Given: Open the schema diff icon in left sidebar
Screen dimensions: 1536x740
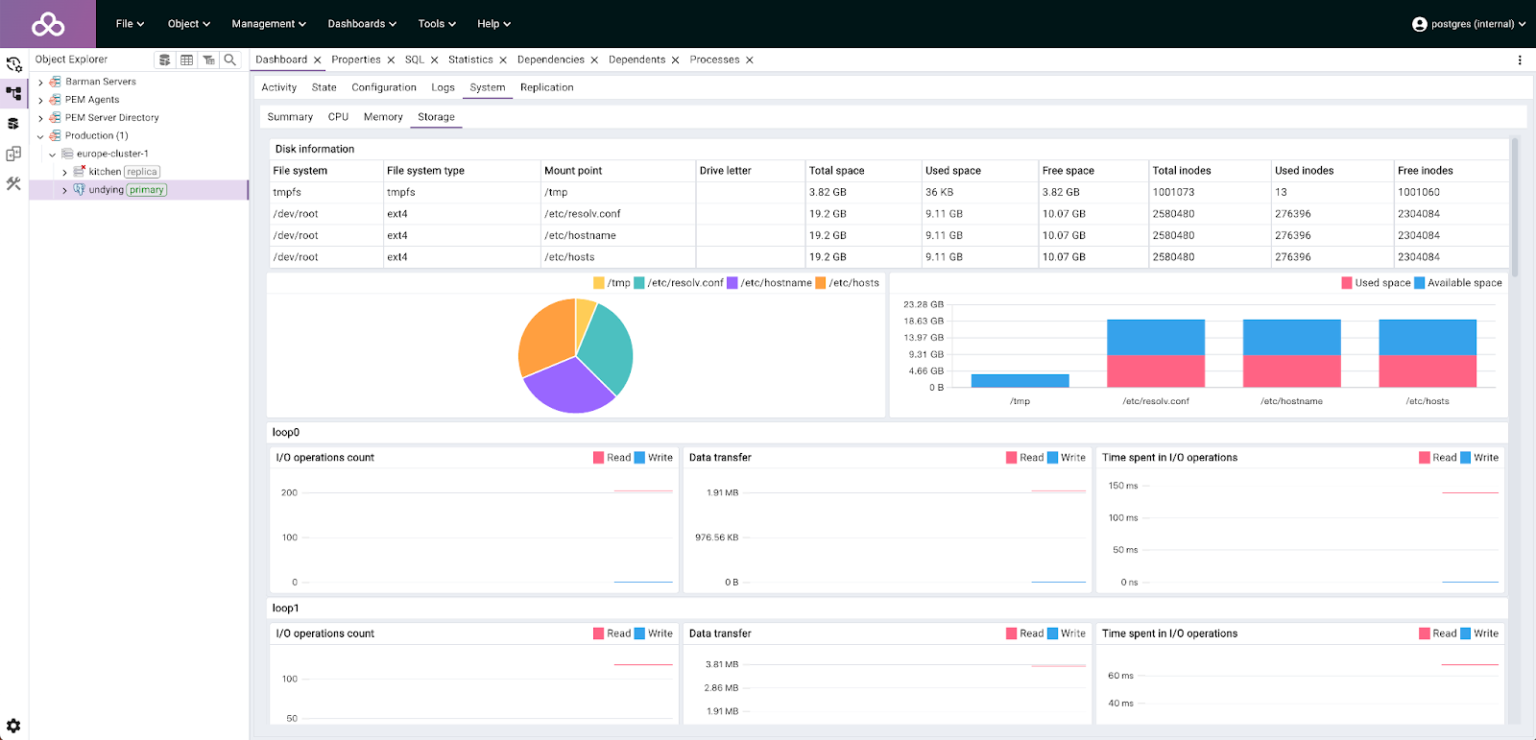Looking at the screenshot, I should pos(14,154).
